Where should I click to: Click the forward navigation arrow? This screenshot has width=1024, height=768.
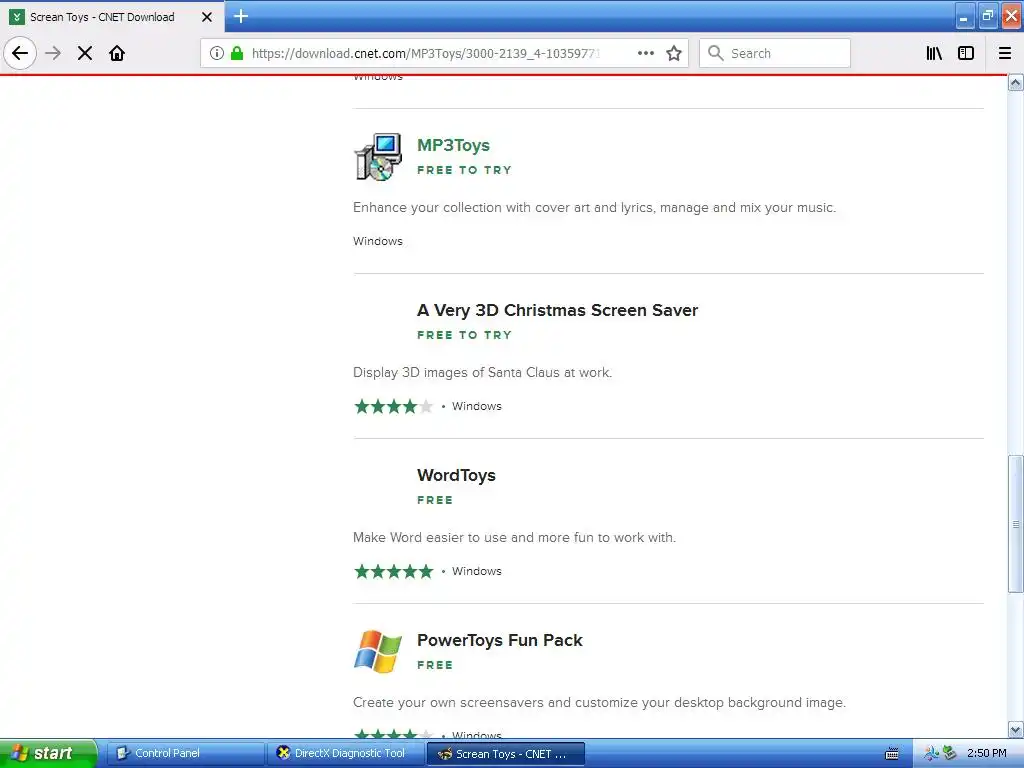pos(53,53)
